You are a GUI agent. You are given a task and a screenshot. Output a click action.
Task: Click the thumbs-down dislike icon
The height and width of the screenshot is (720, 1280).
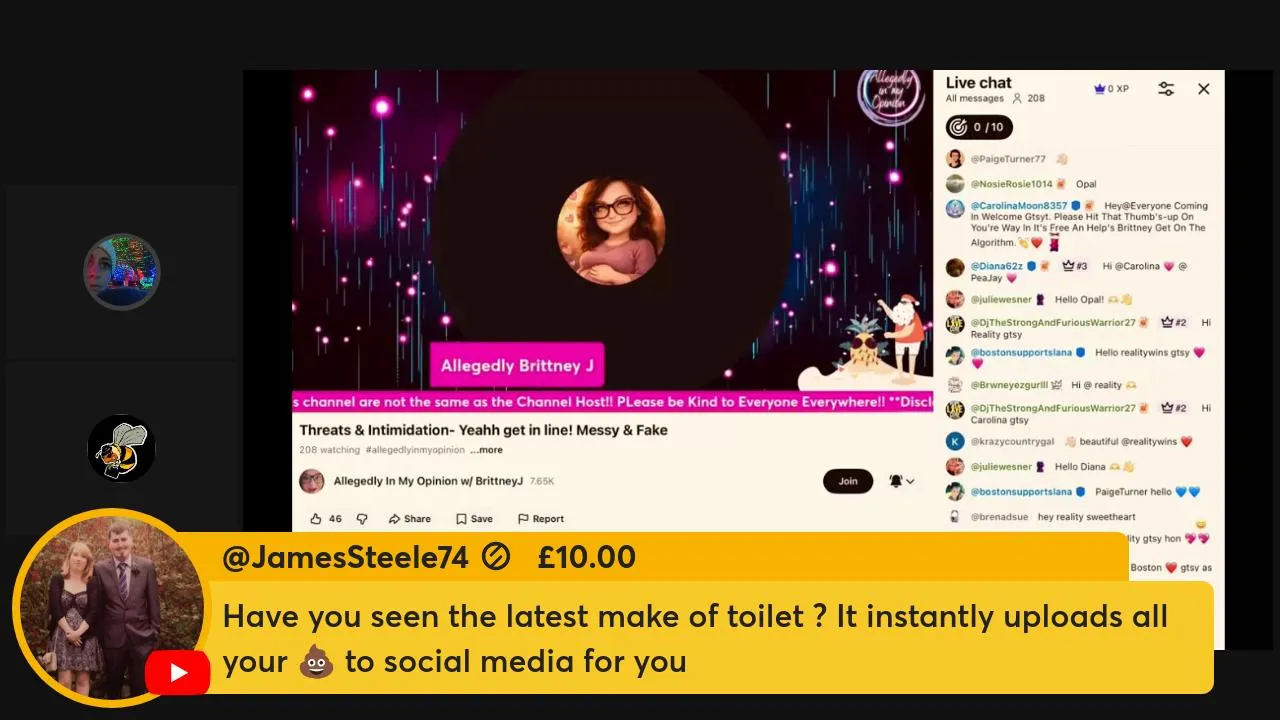point(362,519)
